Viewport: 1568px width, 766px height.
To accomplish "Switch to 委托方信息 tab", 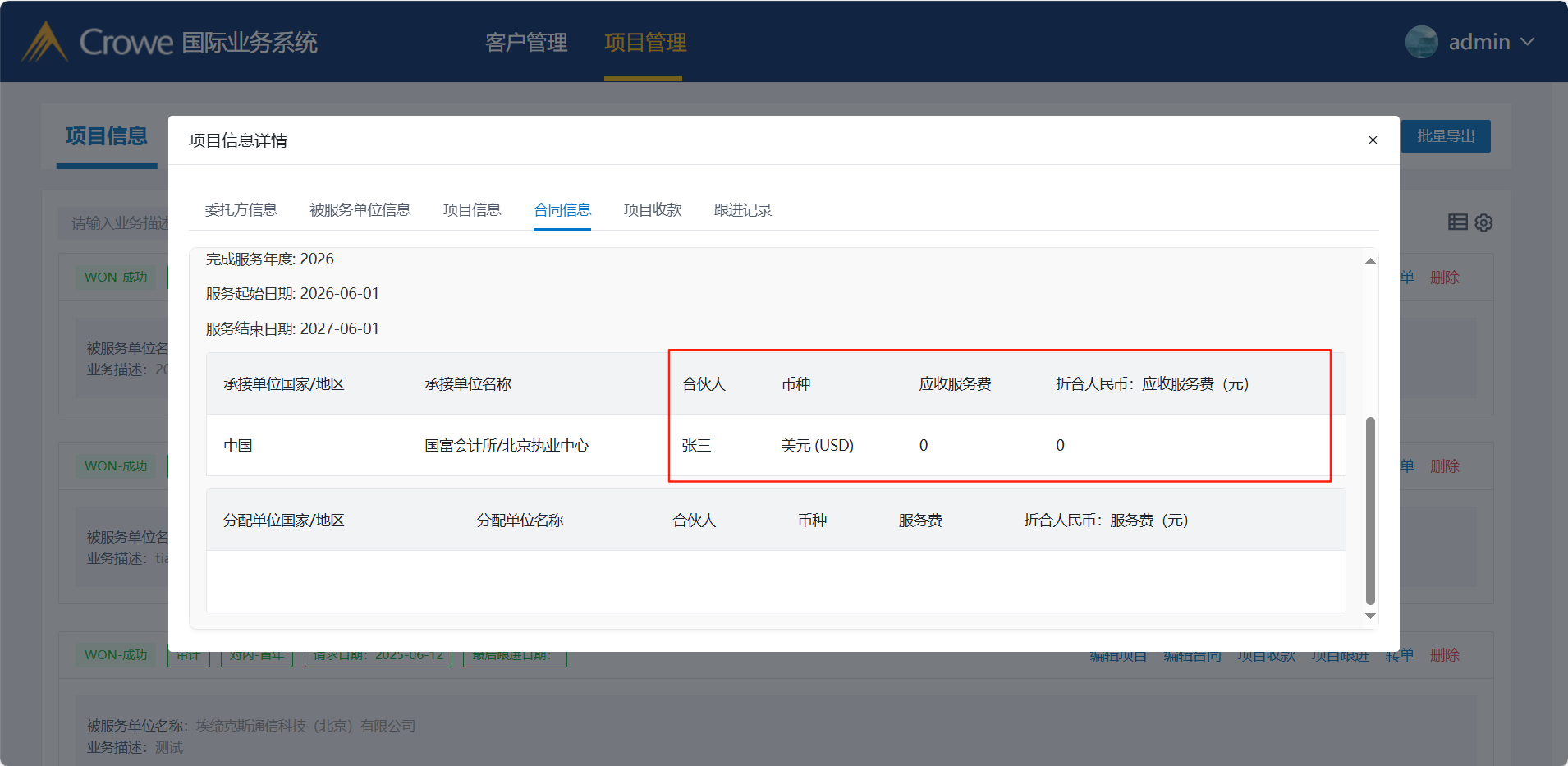I will click(241, 210).
